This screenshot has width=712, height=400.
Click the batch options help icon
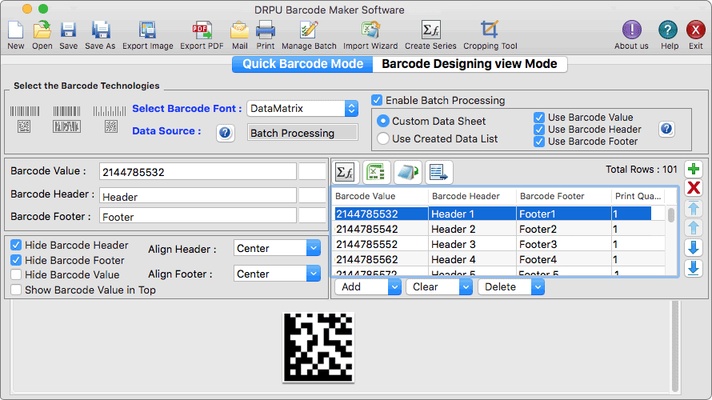(666, 129)
